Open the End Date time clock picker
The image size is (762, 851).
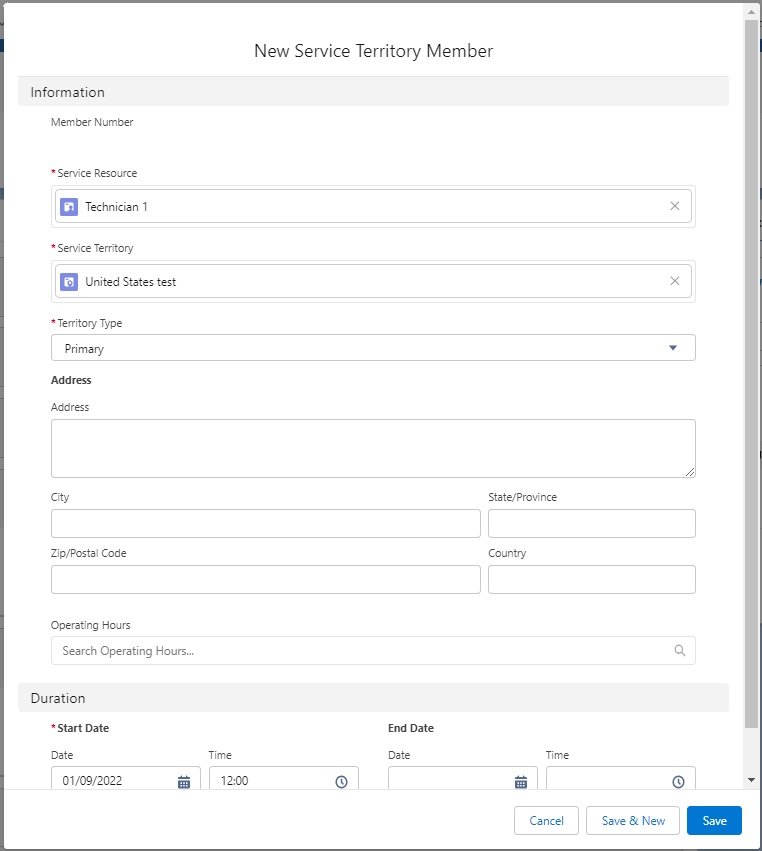click(x=678, y=781)
